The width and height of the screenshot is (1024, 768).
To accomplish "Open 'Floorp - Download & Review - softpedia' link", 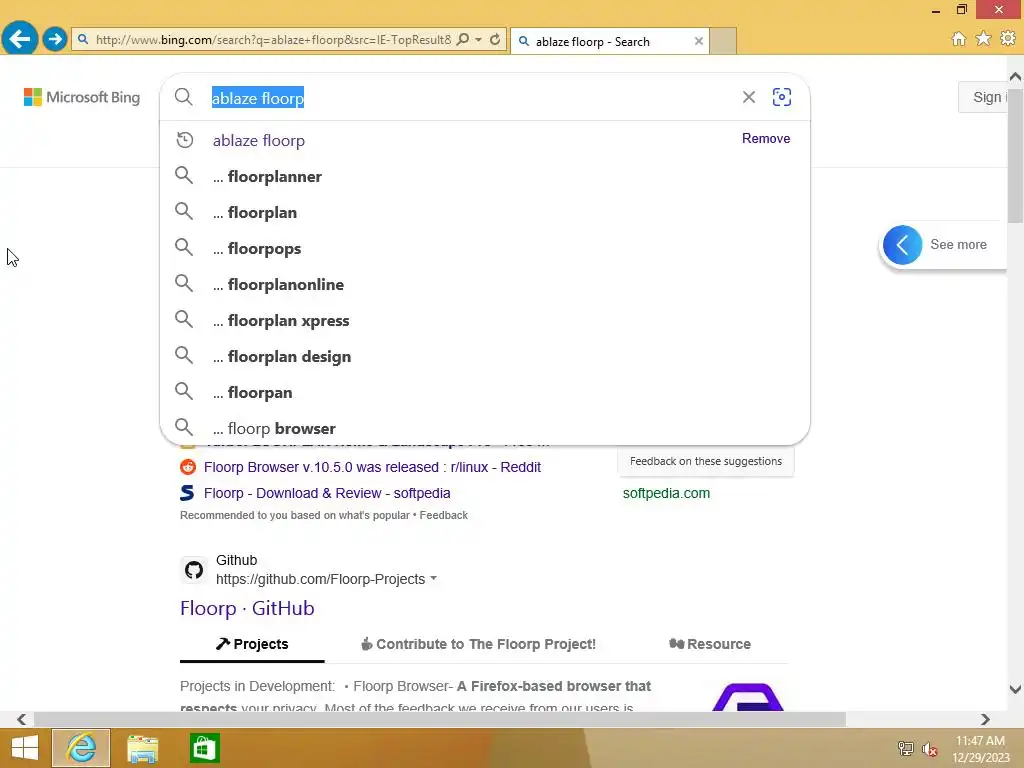I will pos(327,493).
